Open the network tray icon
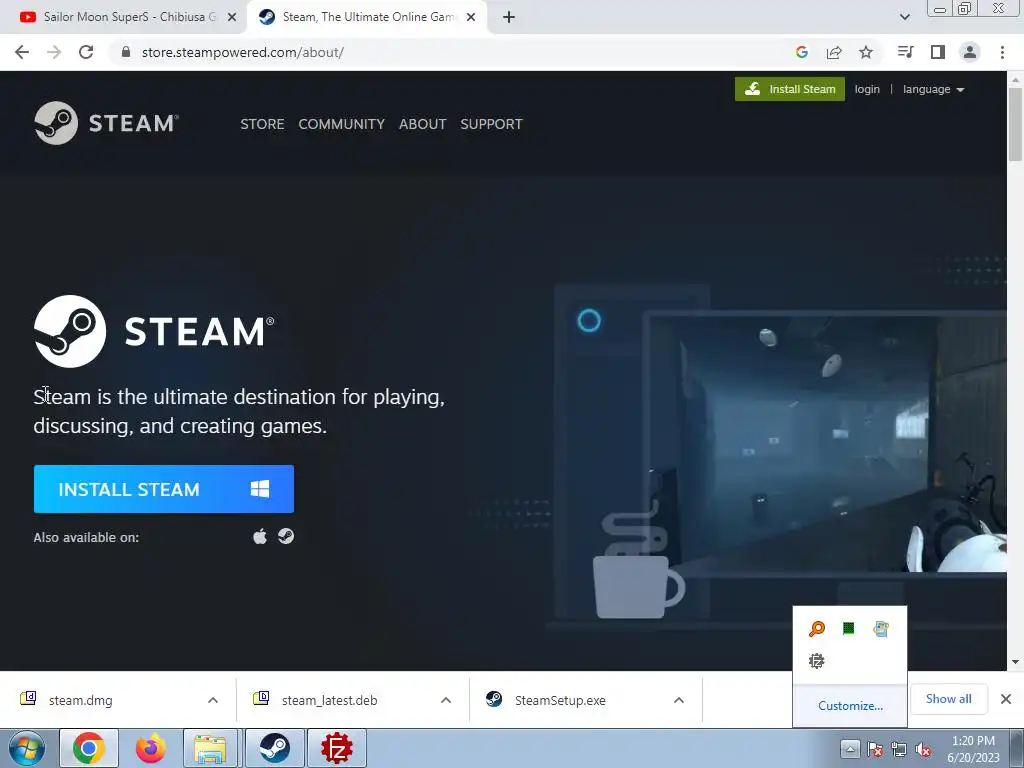The image size is (1024, 768). tap(899, 750)
